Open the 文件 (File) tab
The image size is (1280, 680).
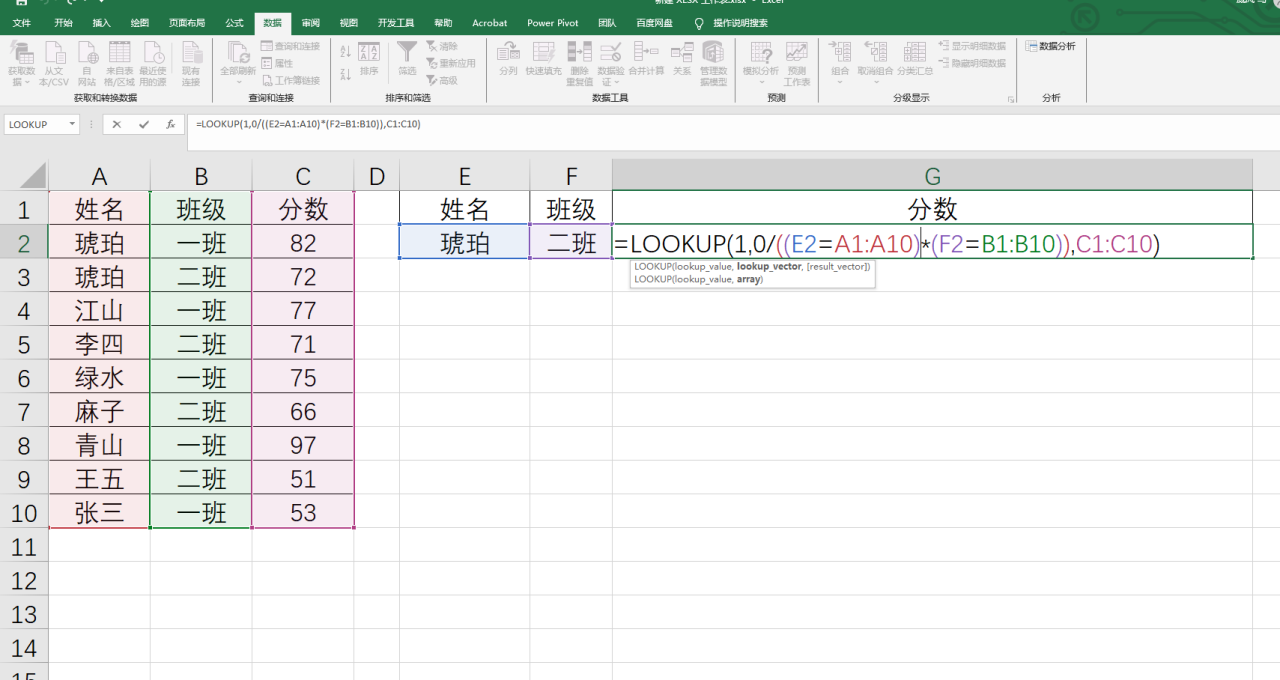[21, 23]
